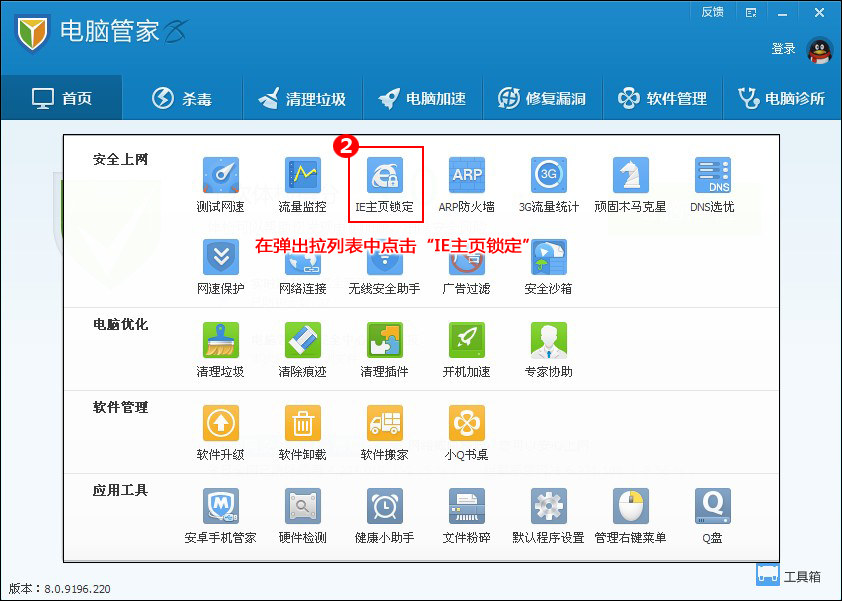Launch 无线安全助手 wireless assistant
This screenshot has height=601, width=842.
(x=385, y=267)
